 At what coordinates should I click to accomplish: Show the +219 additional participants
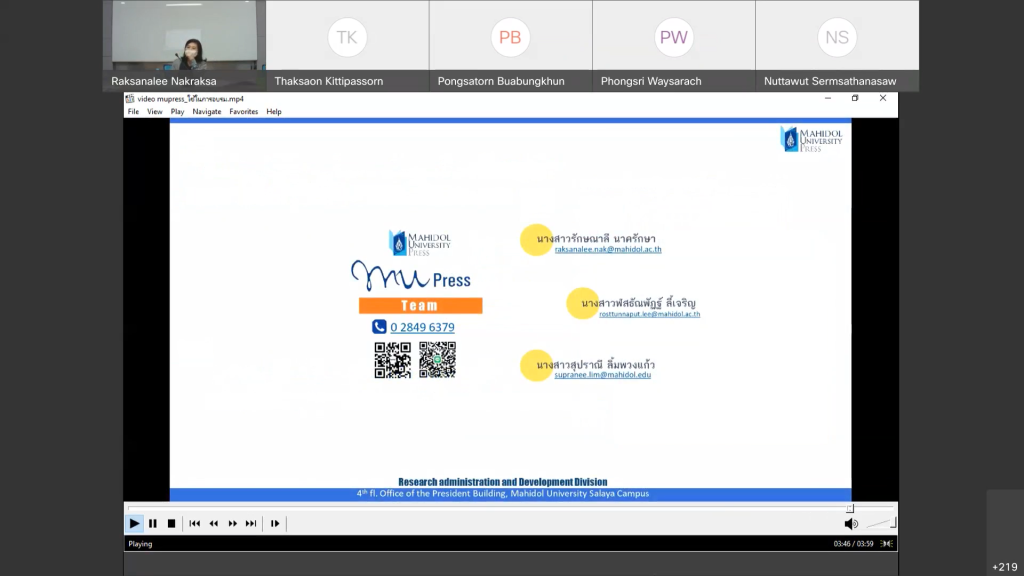click(1004, 567)
